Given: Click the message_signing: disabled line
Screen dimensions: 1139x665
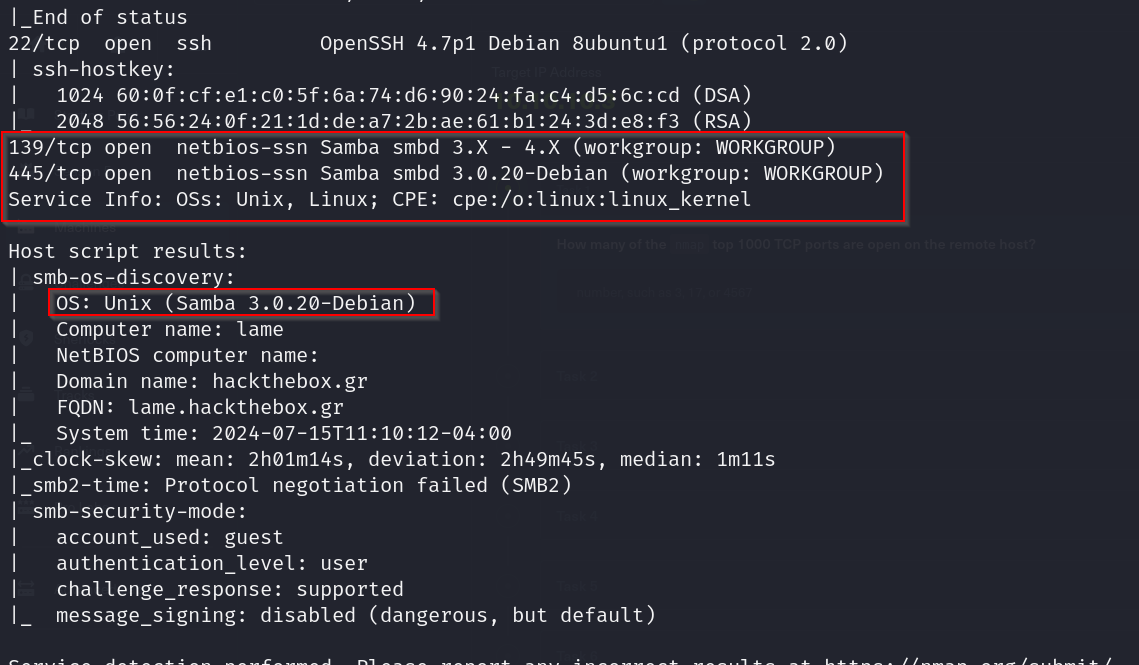Looking at the screenshot, I should pos(356,616).
